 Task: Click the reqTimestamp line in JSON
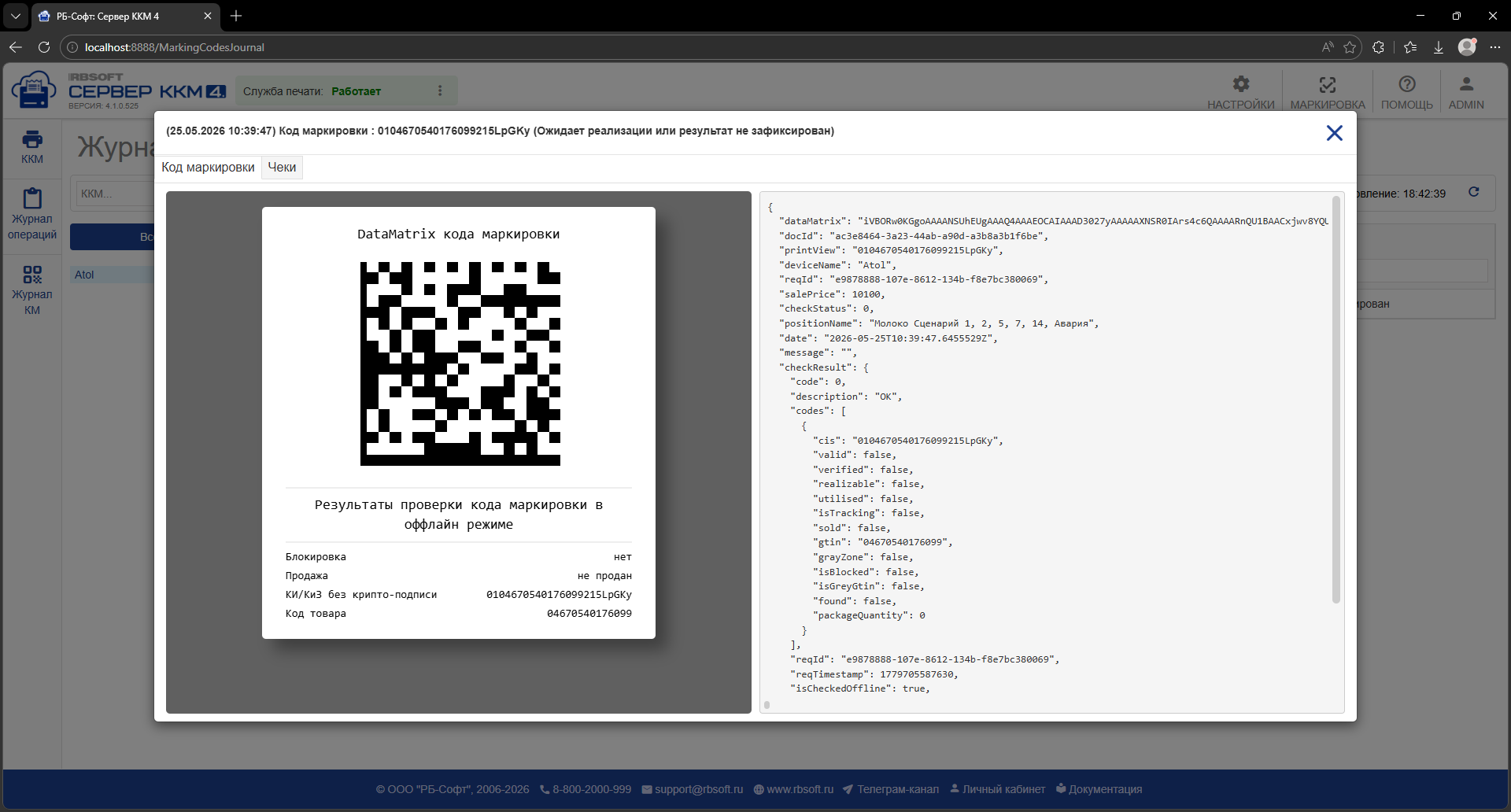pos(874,674)
